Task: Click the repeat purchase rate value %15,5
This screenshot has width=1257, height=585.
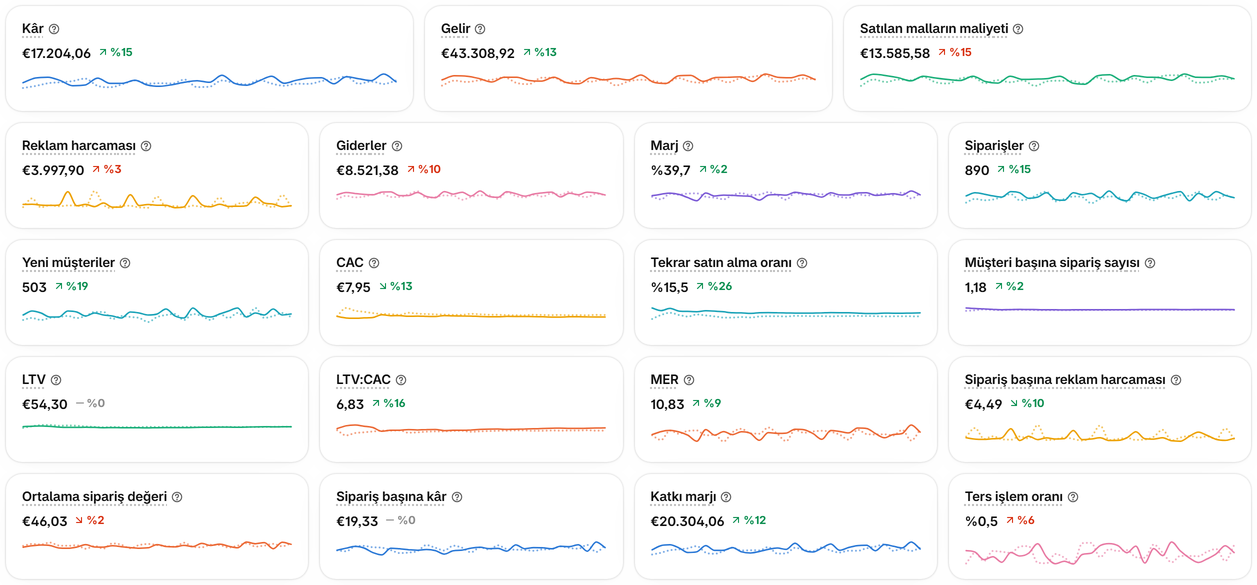Action: (670, 287)
